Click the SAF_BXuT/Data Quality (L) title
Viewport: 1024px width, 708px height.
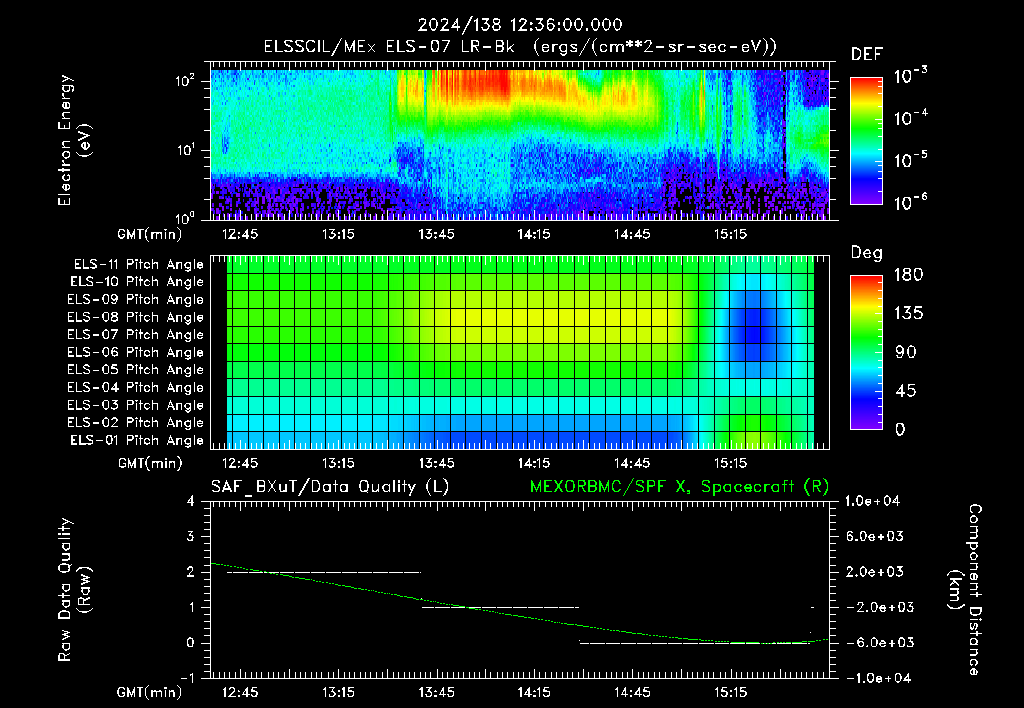[x=330, y=487]
